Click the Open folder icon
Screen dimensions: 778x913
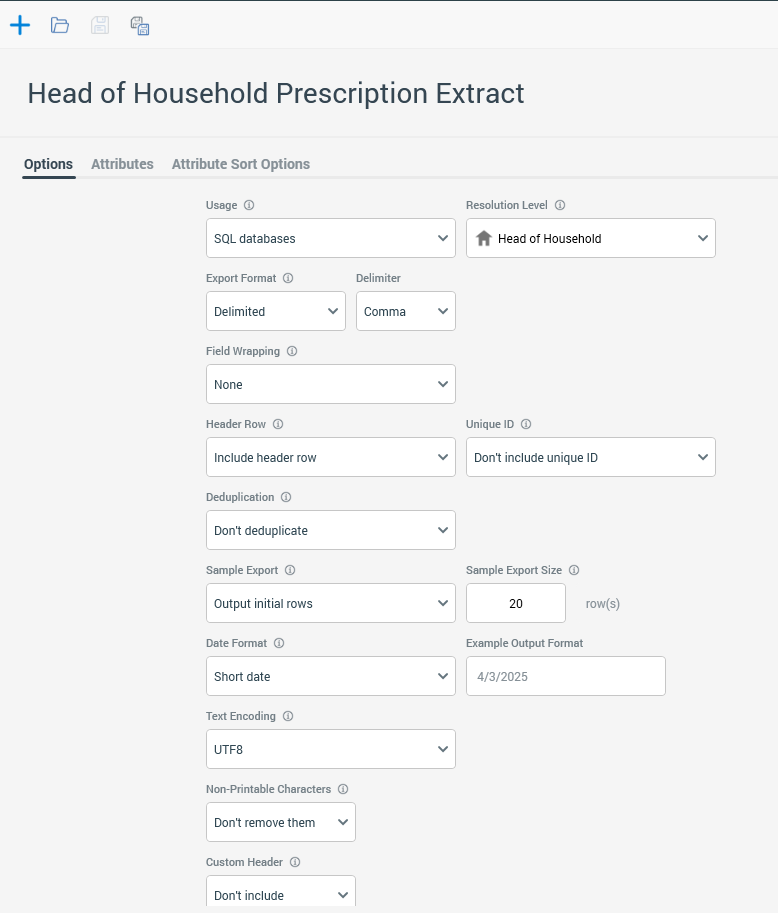[60, 25]
